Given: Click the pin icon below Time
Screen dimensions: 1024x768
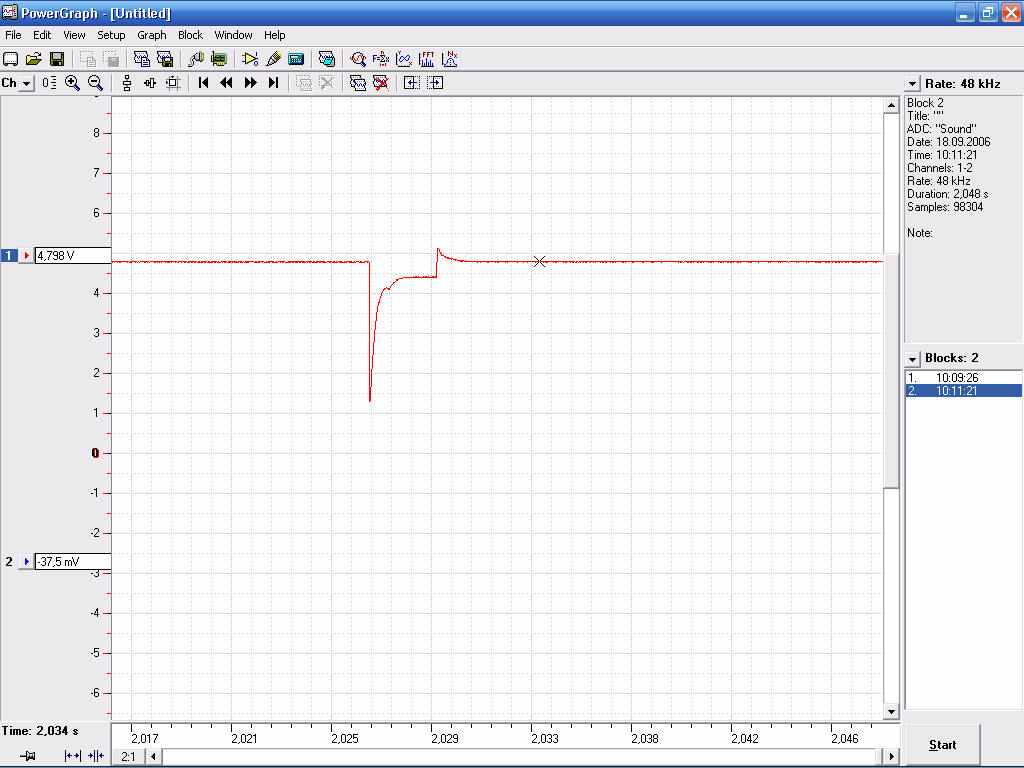Looking at the screenshot, I should (27, 756).
